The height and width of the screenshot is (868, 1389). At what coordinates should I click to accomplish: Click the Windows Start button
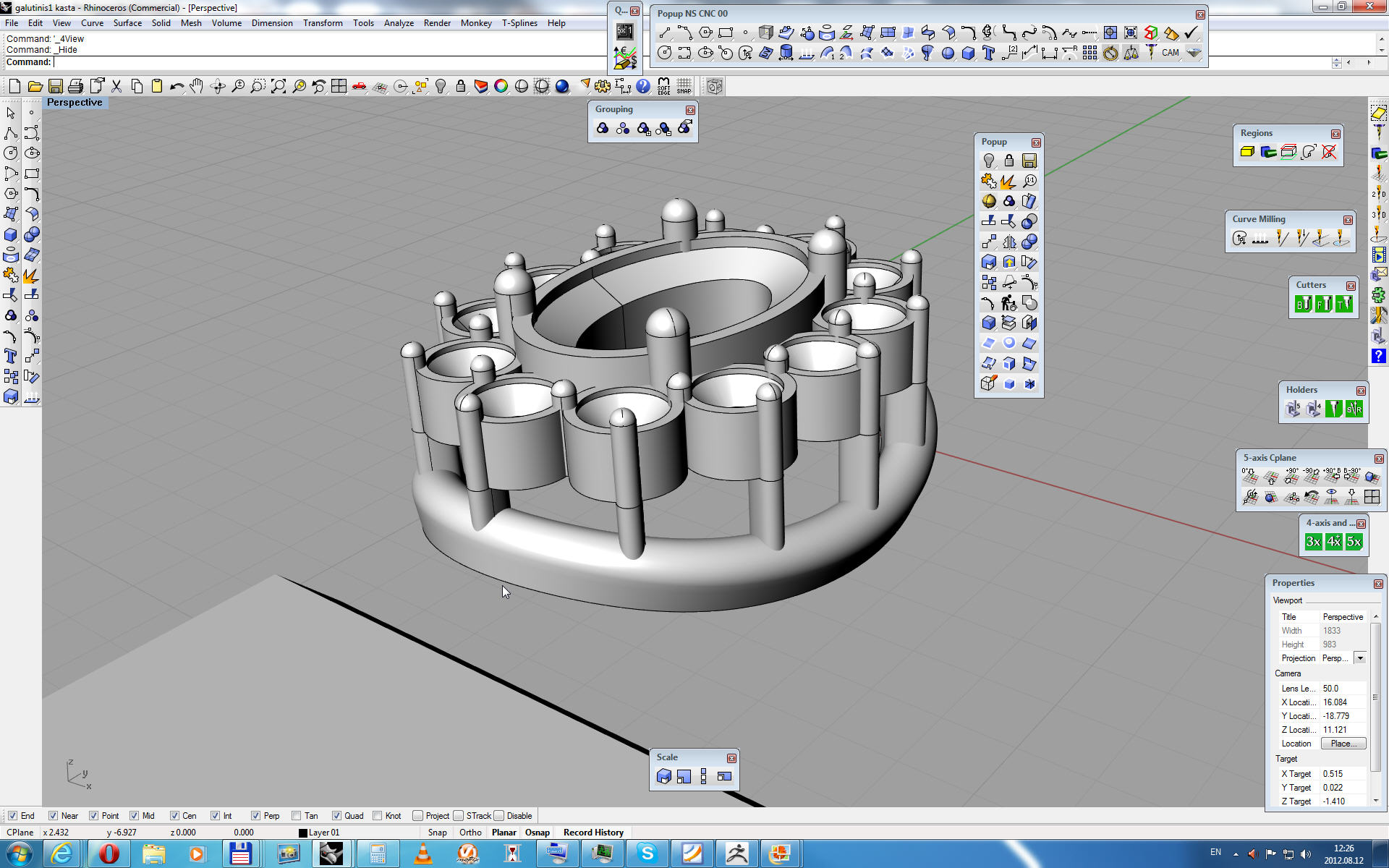tap(18, 854)
